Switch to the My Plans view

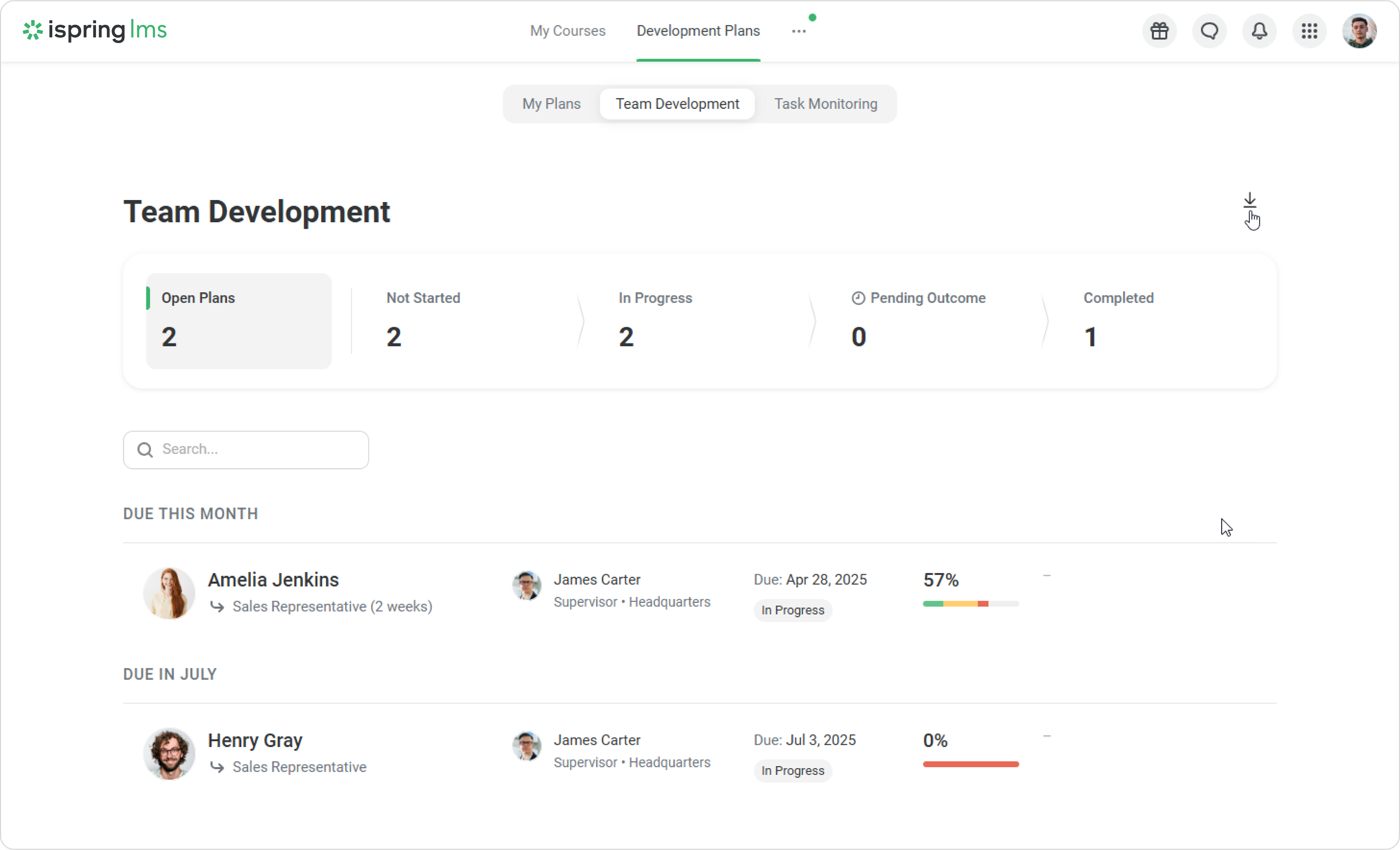pos(551,104)
